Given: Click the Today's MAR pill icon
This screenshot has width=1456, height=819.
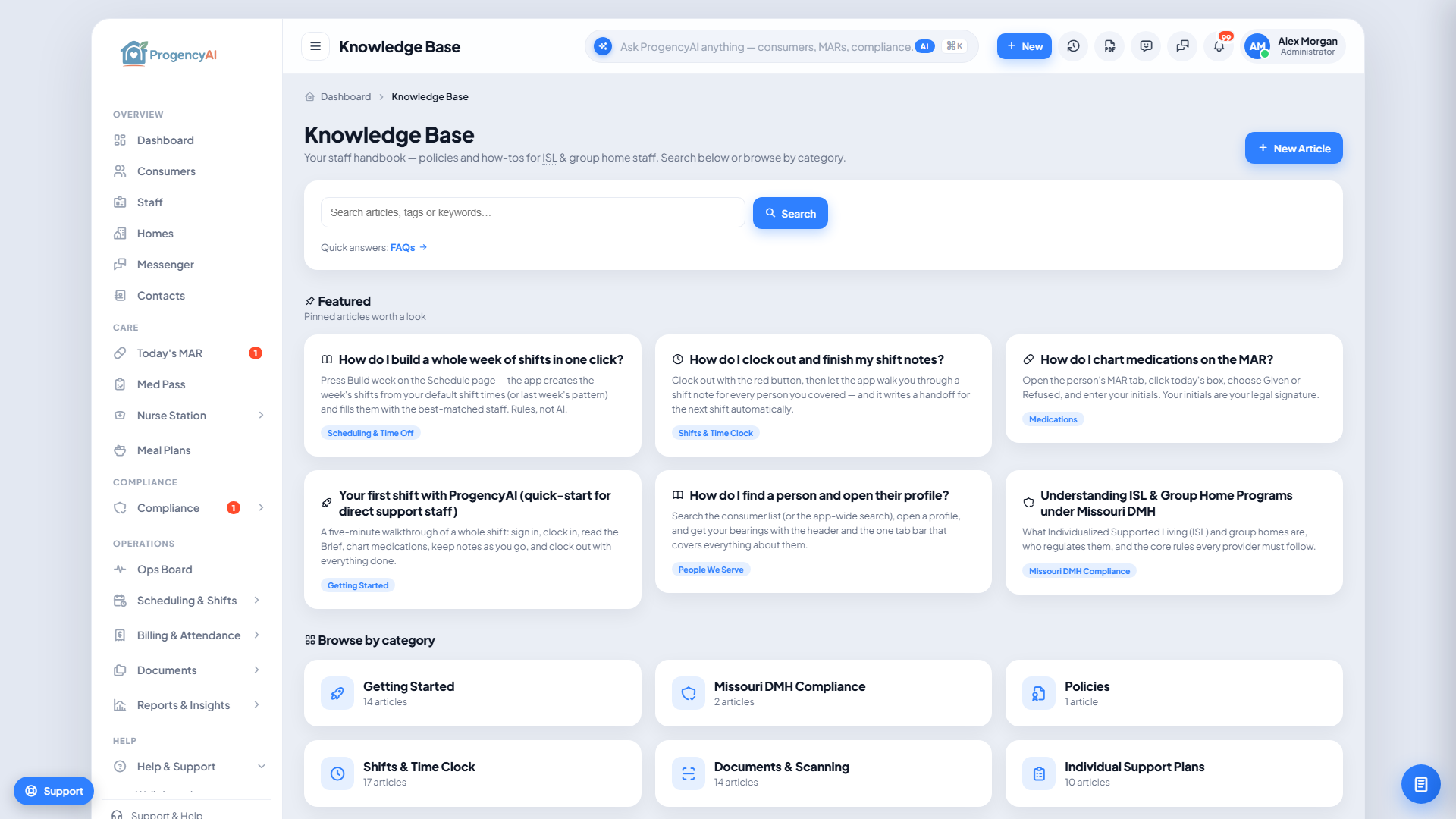Looking at the screenshot, I should tap(120, 353).
